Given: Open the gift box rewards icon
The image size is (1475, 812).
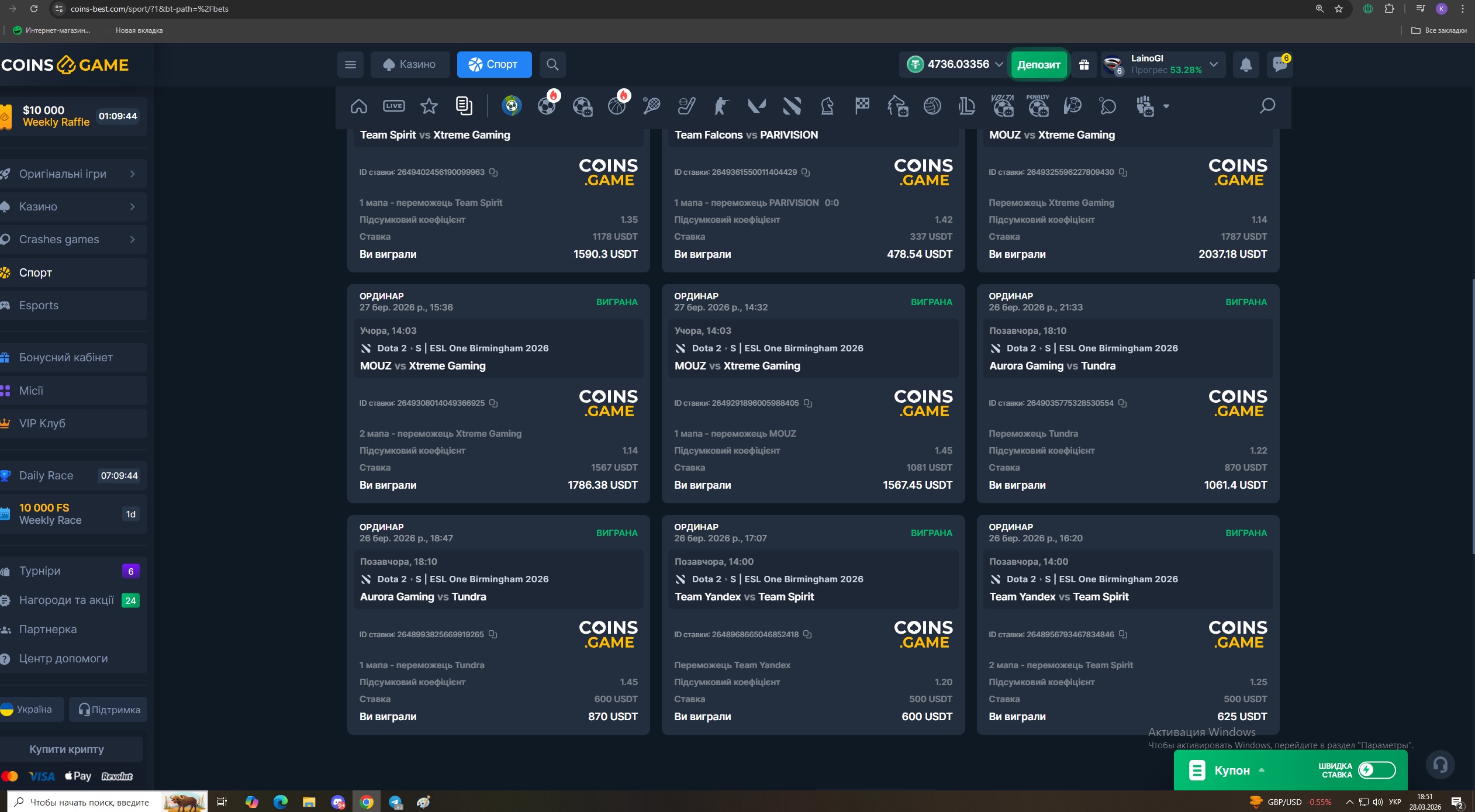Looking at the screenshot, I should pos(1084,65).
